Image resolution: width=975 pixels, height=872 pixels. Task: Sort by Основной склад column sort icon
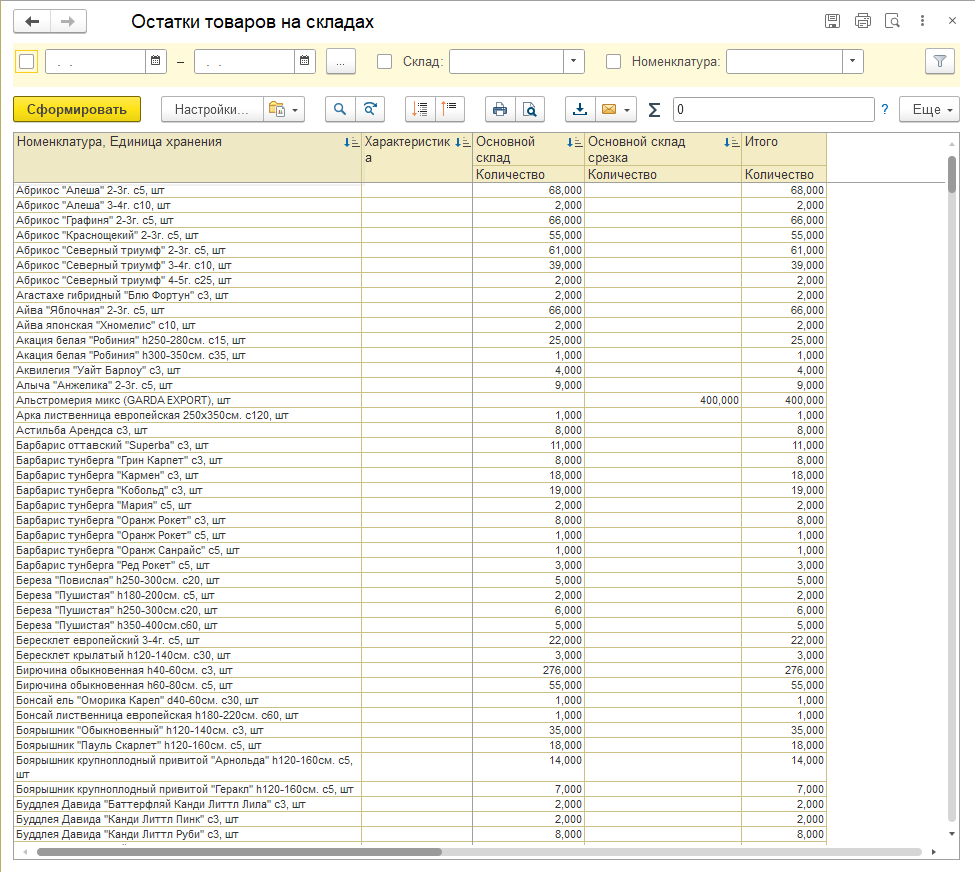[575, 142]
